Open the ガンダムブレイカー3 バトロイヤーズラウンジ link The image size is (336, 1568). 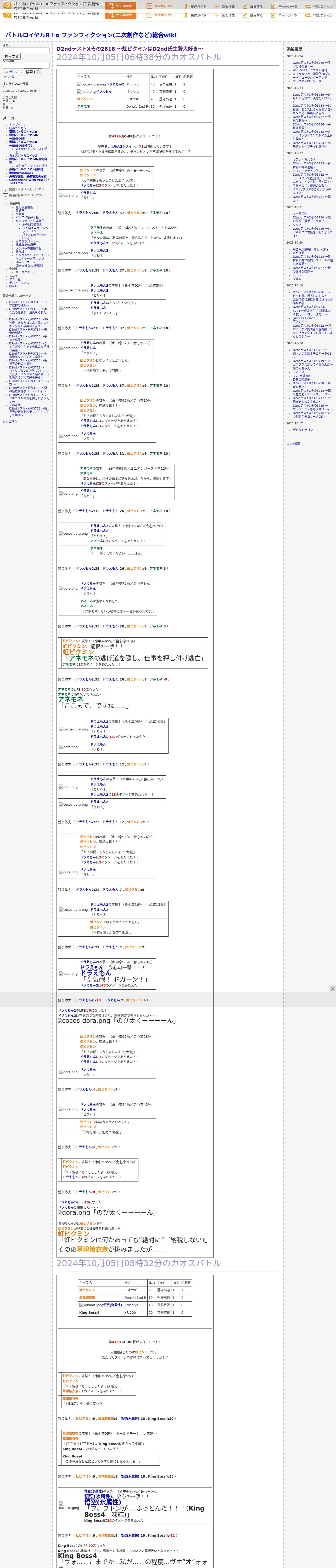(x=32, y=257)
